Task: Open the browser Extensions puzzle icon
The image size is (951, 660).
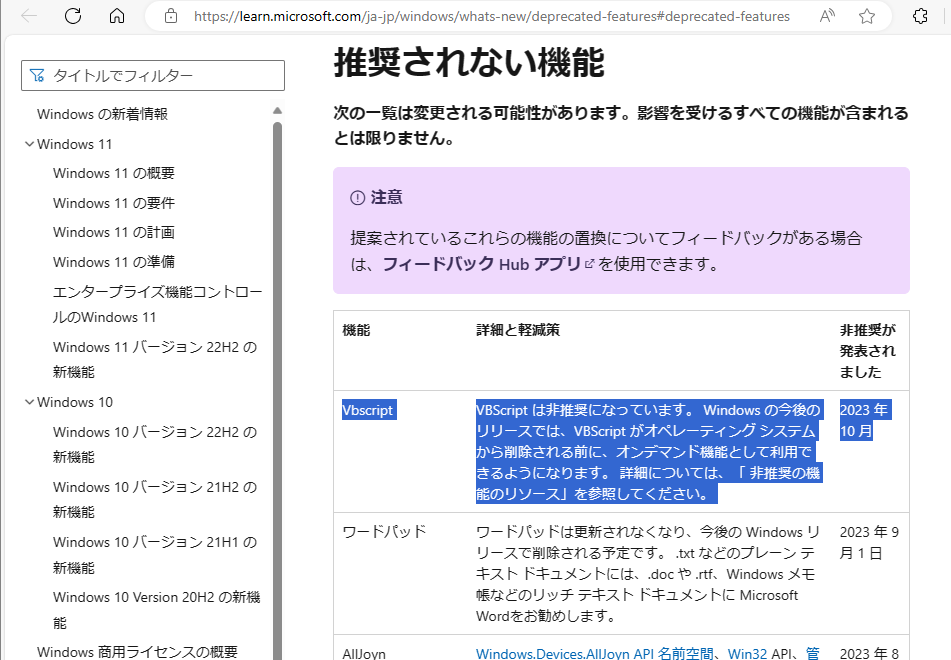Action: click(921, 16)
